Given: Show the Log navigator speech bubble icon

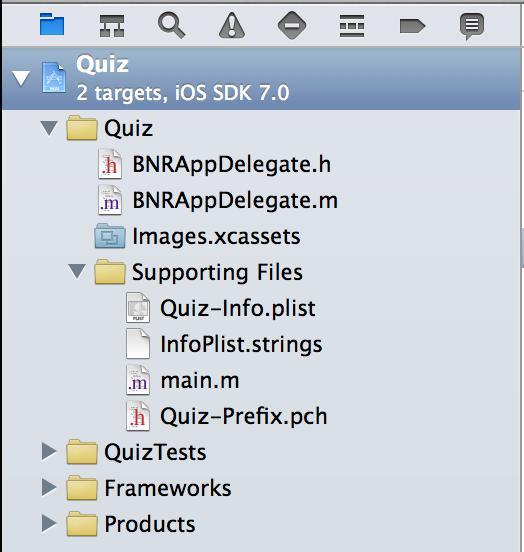Looking at the screenshot, I should [x=472, y=26].
